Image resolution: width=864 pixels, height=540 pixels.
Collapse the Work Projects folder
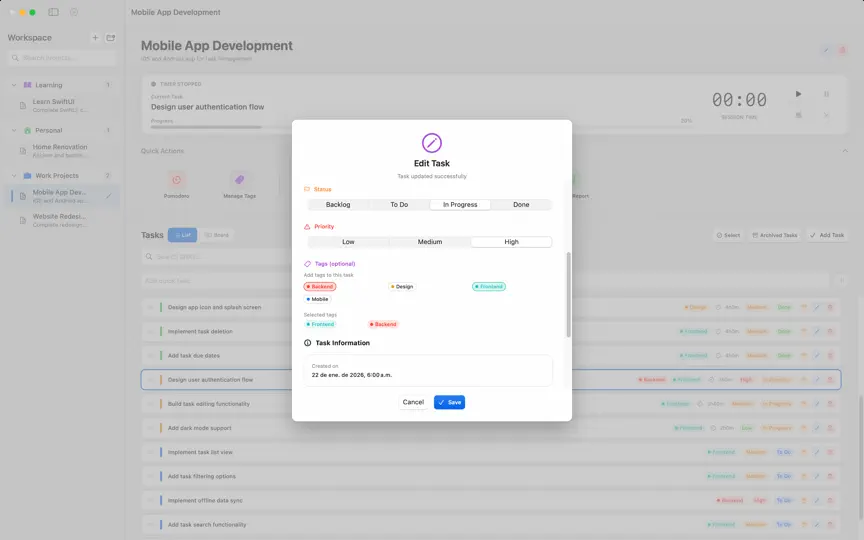(14, 176)
